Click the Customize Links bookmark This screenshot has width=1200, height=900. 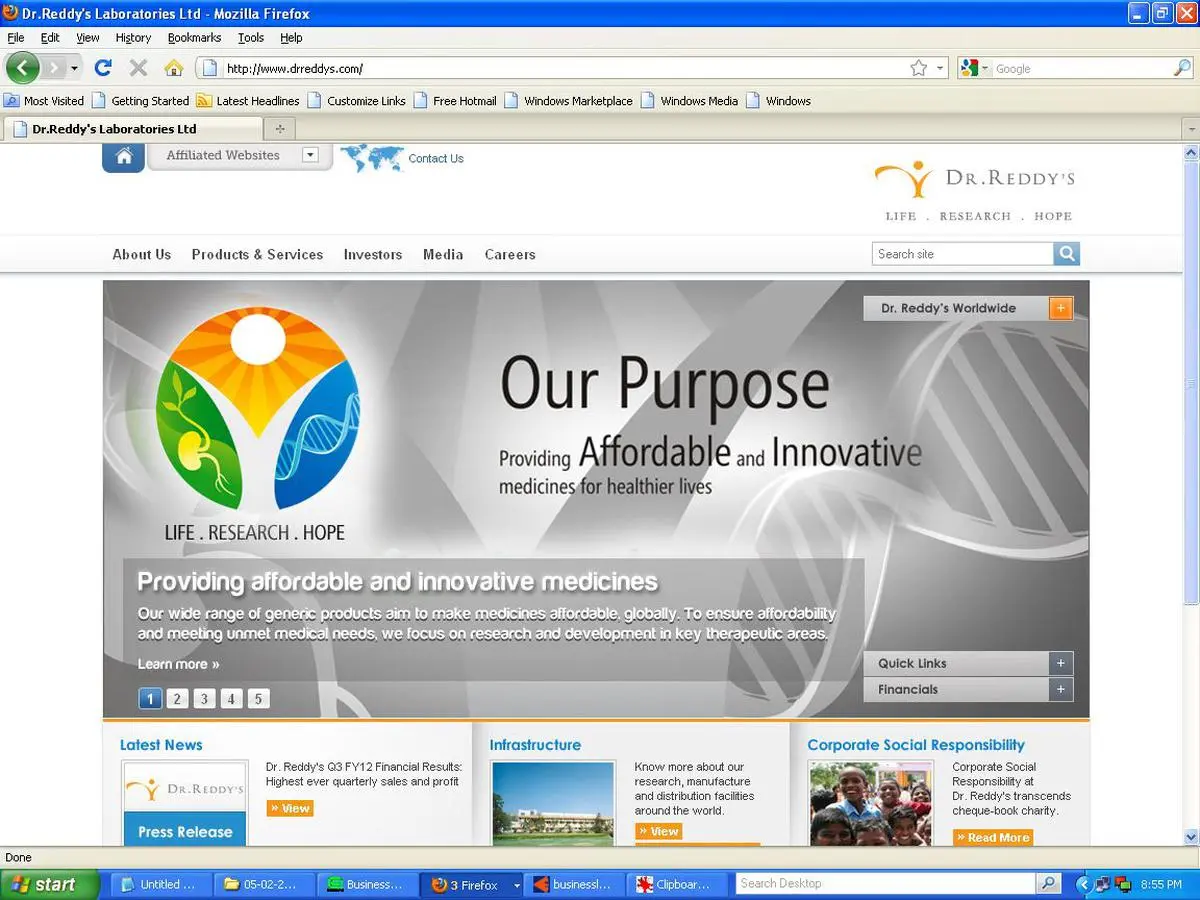[x=357, y=101]
